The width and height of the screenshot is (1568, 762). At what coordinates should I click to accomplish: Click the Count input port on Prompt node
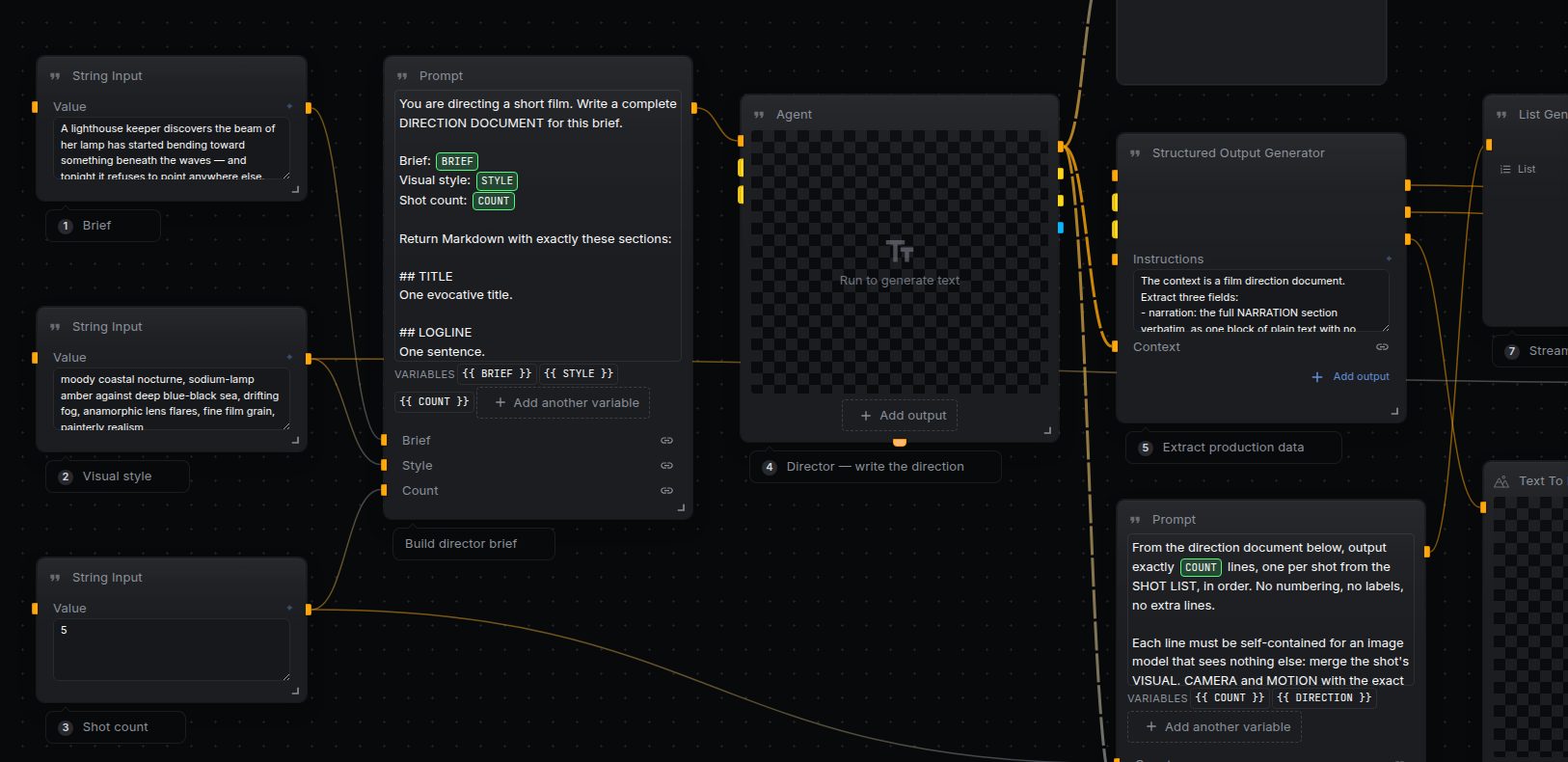point(384,490)
